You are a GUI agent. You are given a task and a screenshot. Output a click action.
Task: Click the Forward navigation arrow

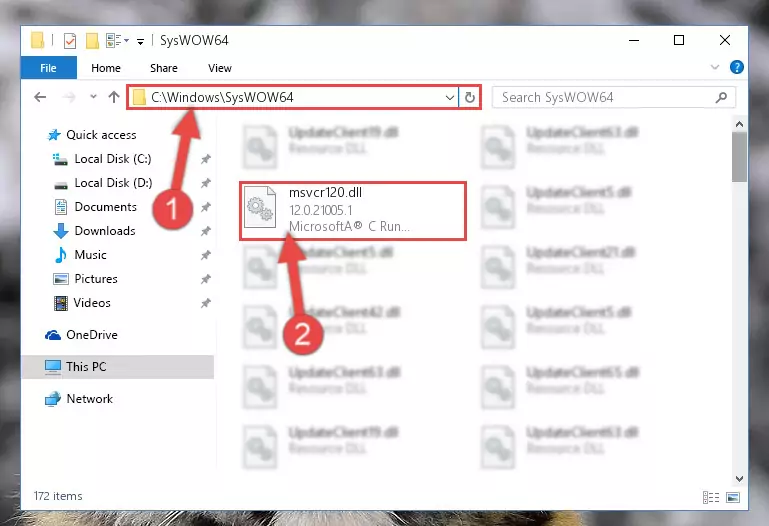(69, 97)
